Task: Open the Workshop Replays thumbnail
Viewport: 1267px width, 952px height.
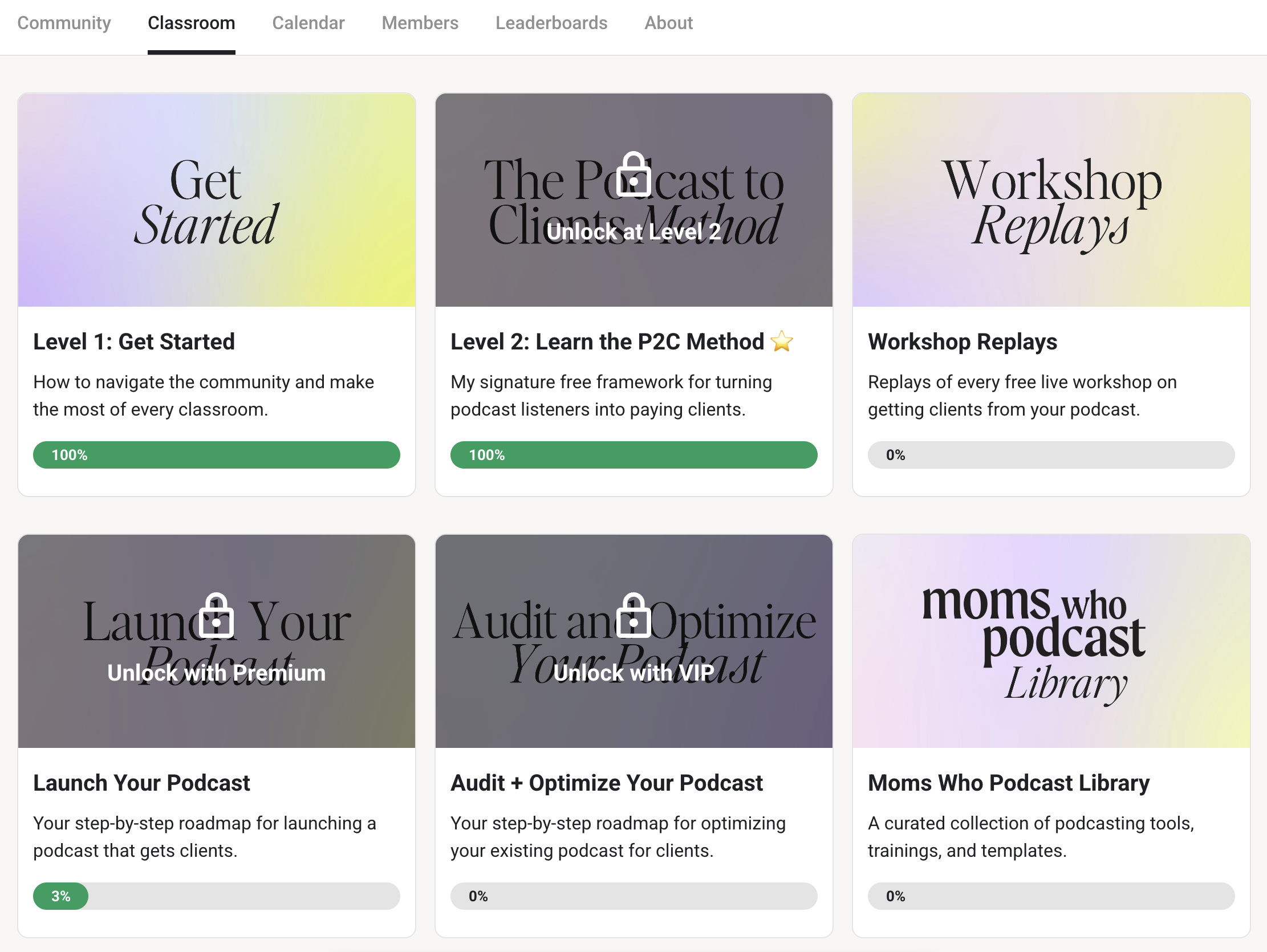Action: pos(1051,200)
